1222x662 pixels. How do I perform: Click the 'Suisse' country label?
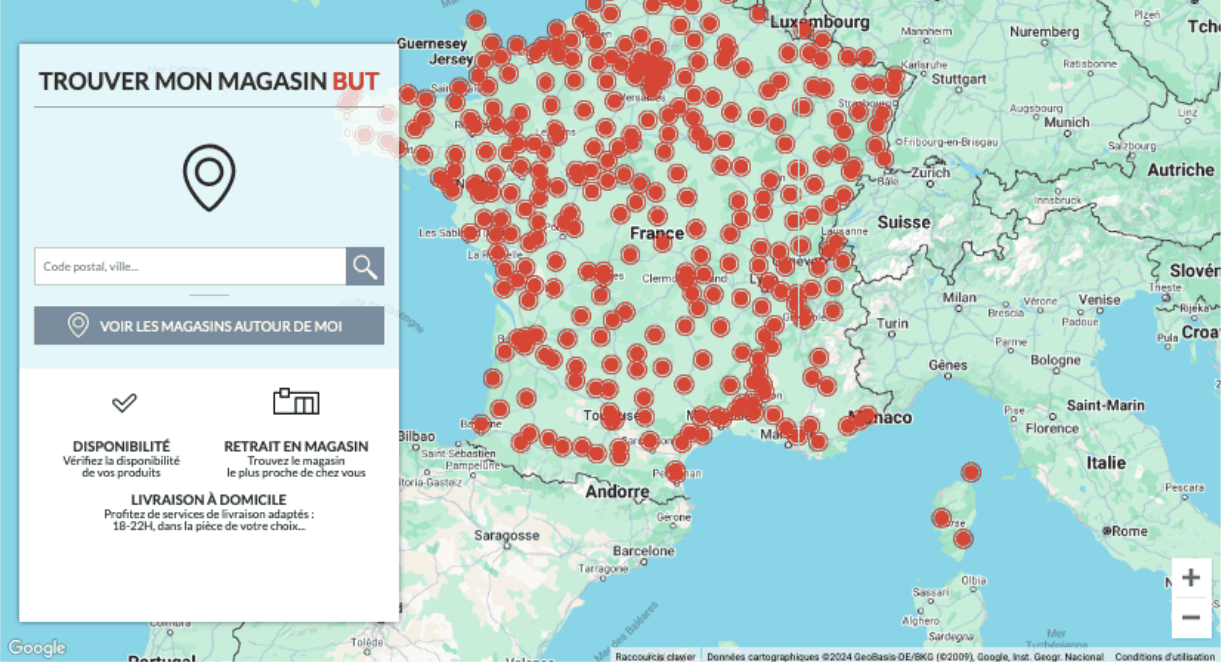903,222
